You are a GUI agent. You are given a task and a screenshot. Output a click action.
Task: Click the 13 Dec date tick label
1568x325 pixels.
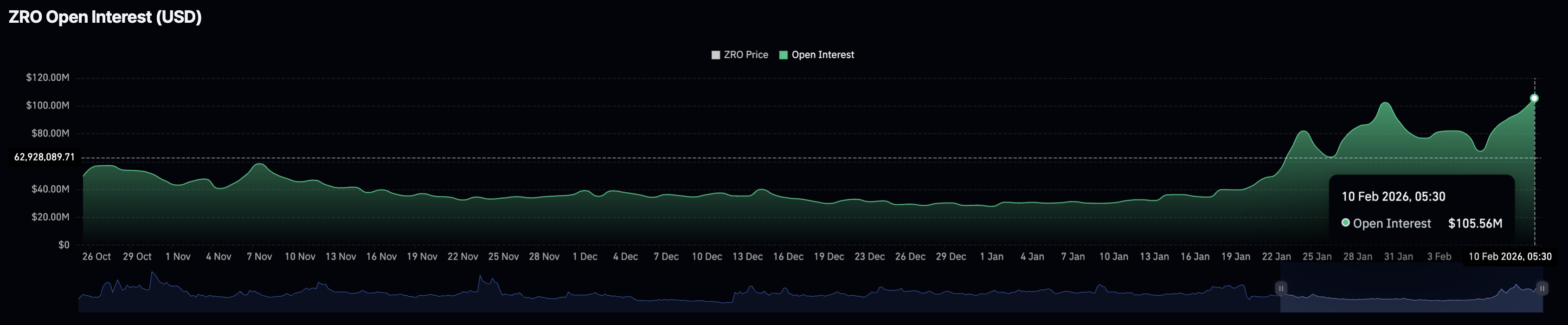[747, 257]
